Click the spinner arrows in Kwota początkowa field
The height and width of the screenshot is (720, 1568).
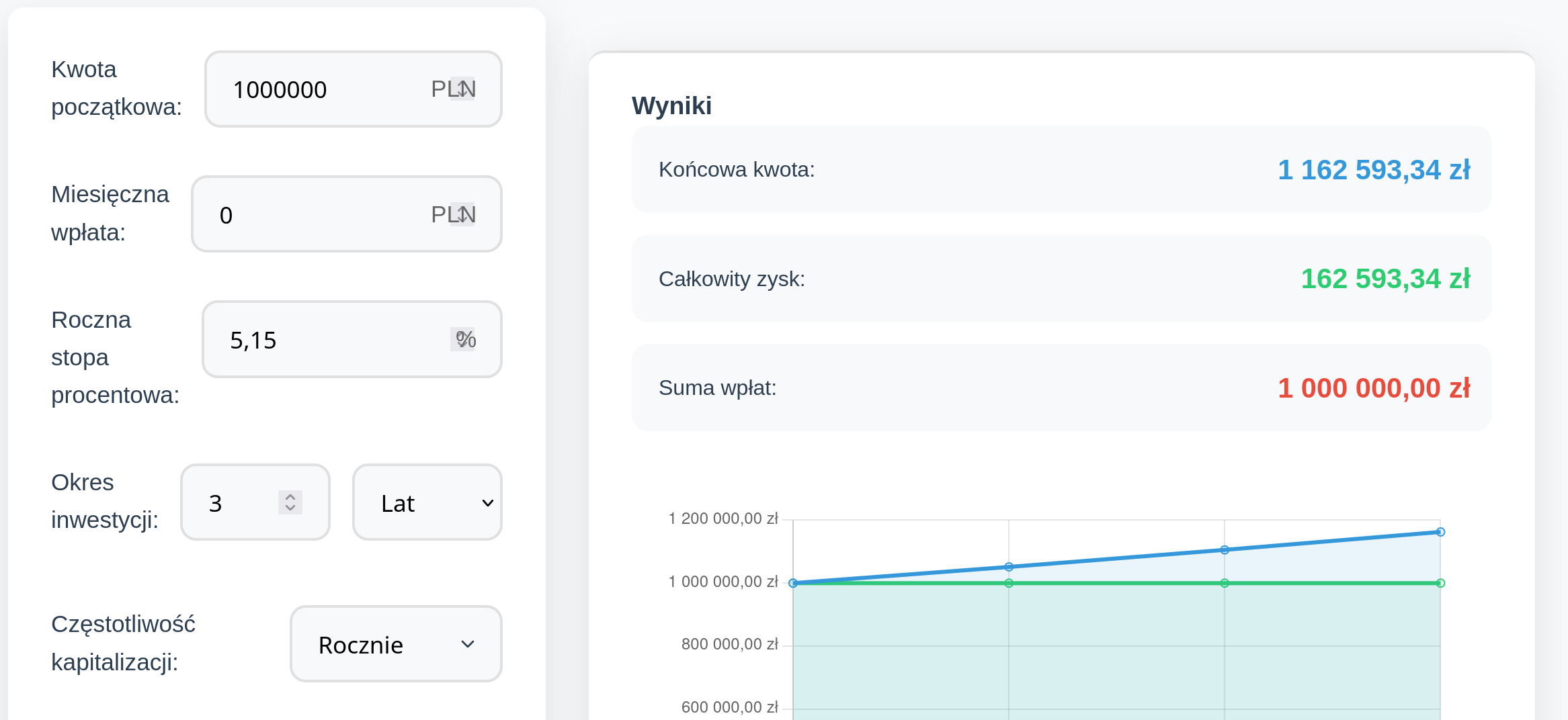pos(462,89)
